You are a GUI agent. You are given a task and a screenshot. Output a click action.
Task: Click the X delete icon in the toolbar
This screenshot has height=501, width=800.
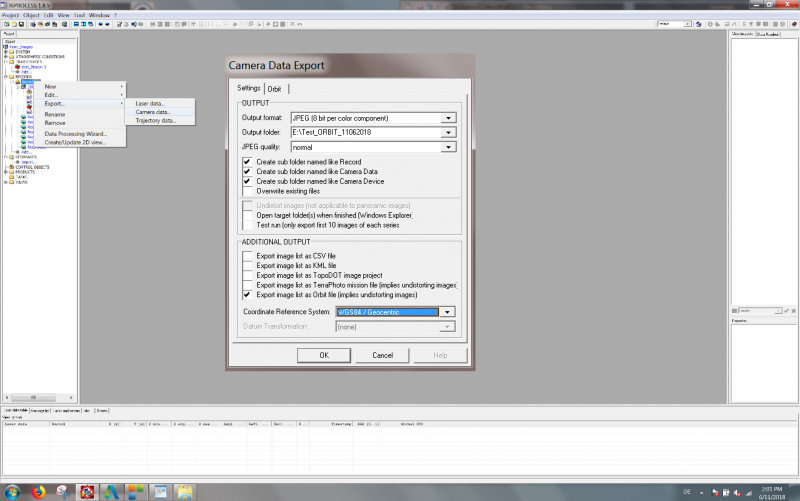pyautogui.click(x=292, y=24)
